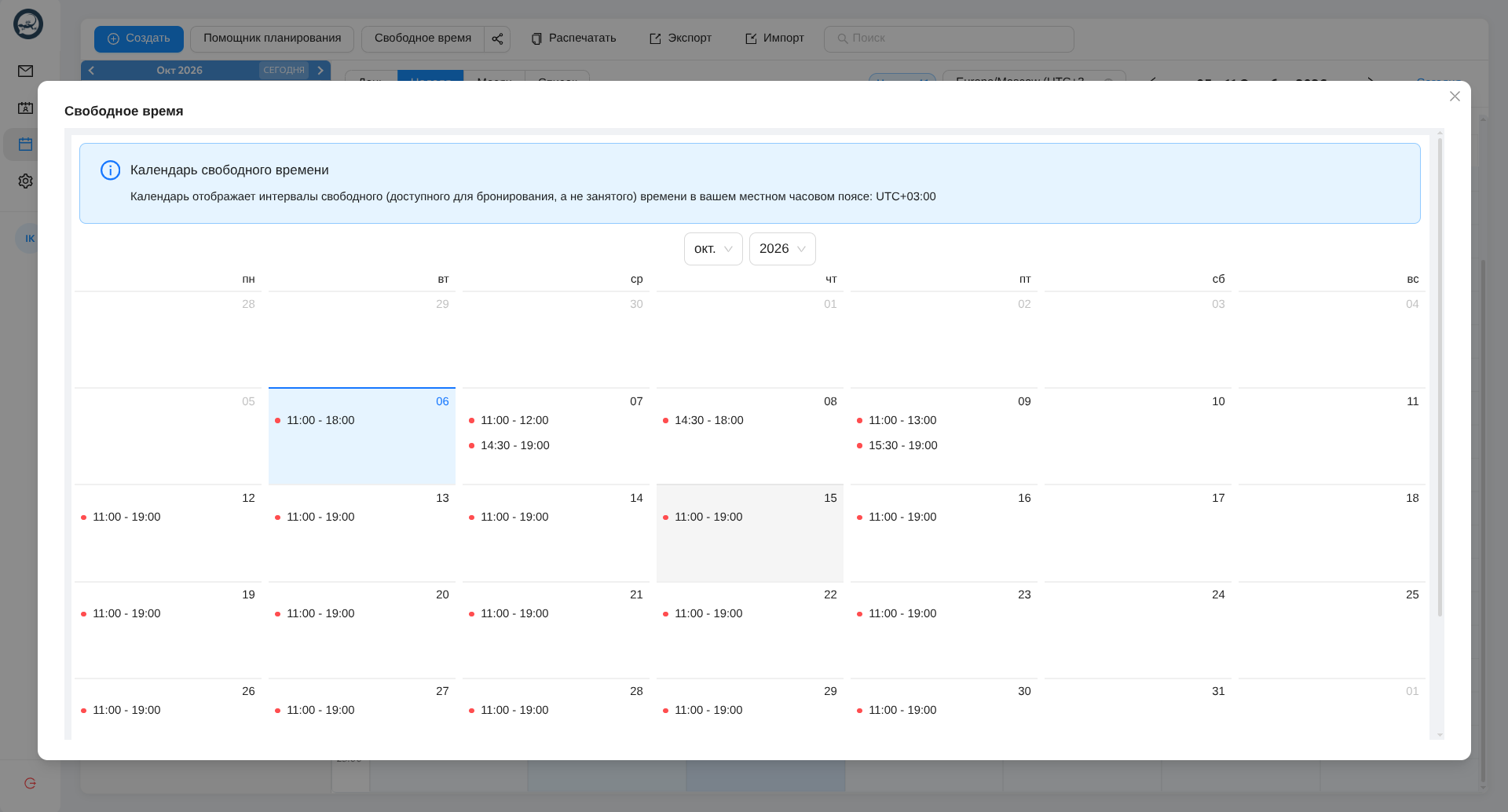This screenshot has width=1508, height=812.
Task: Click the share icon next to Свободное время
Action: 497,38
